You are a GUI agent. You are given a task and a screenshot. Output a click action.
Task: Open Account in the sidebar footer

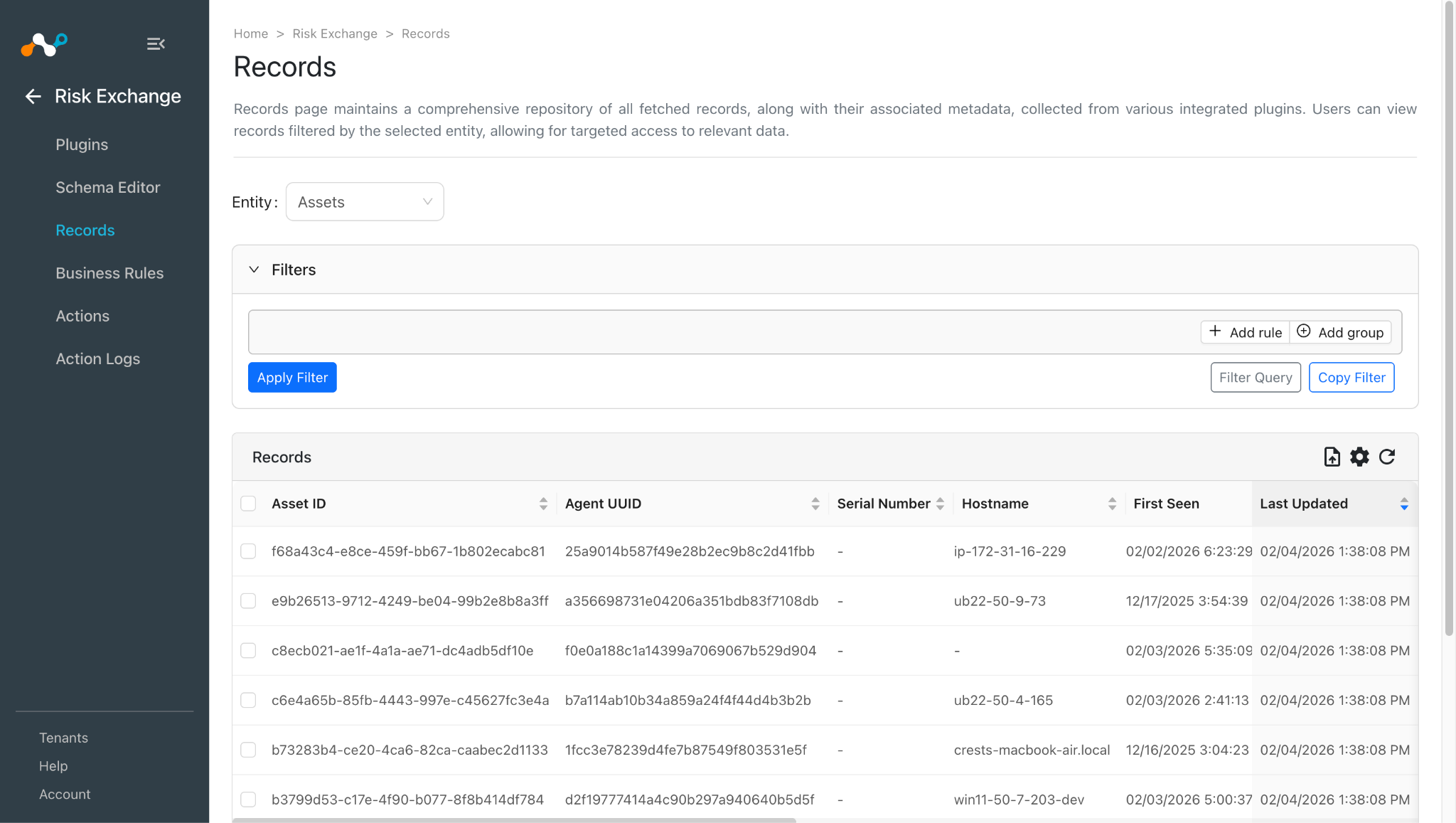click(x=65, y=794)
